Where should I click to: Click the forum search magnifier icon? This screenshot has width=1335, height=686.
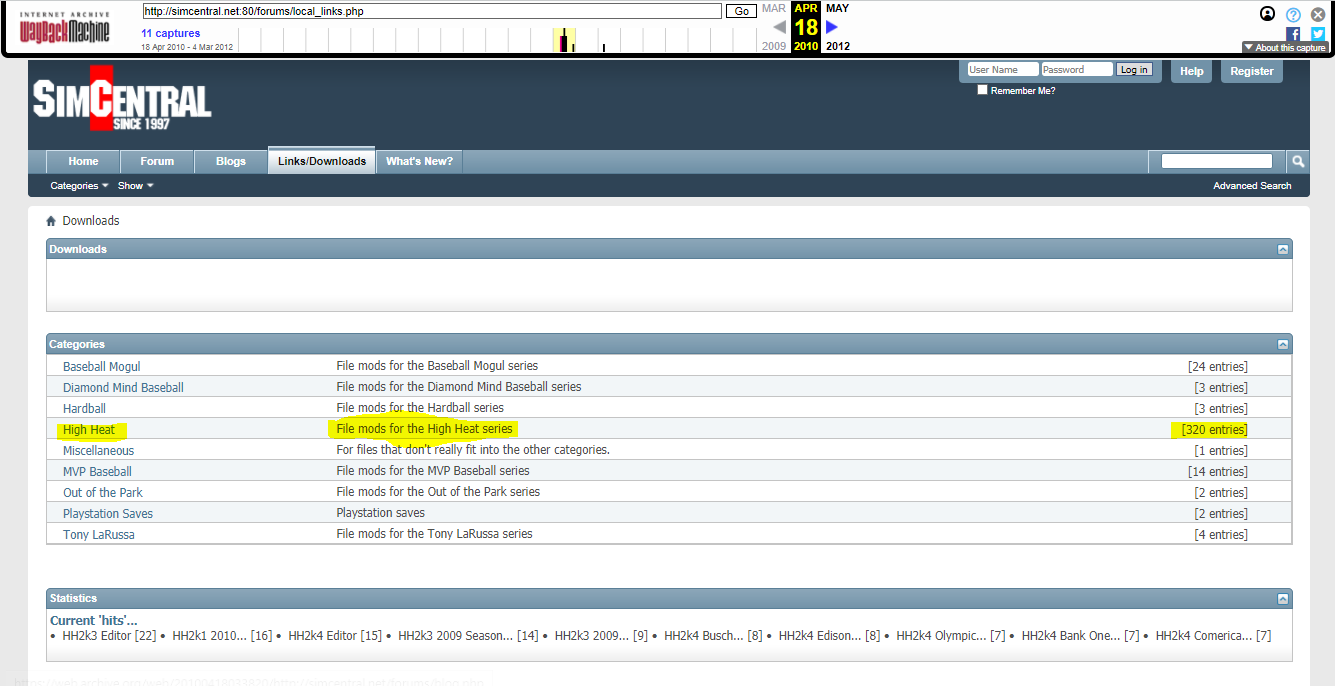1297,161
